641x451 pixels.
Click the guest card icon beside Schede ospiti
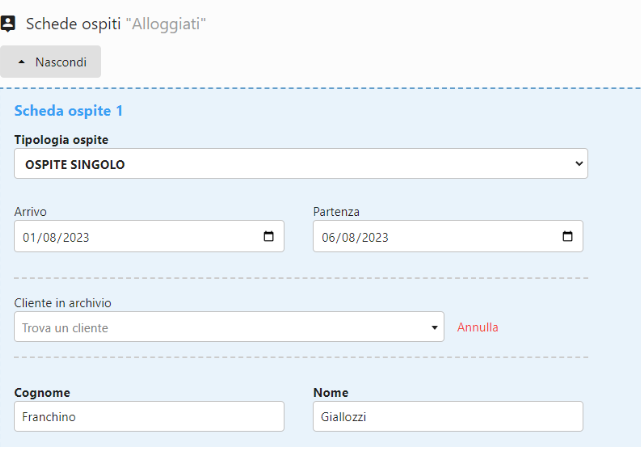9,23
